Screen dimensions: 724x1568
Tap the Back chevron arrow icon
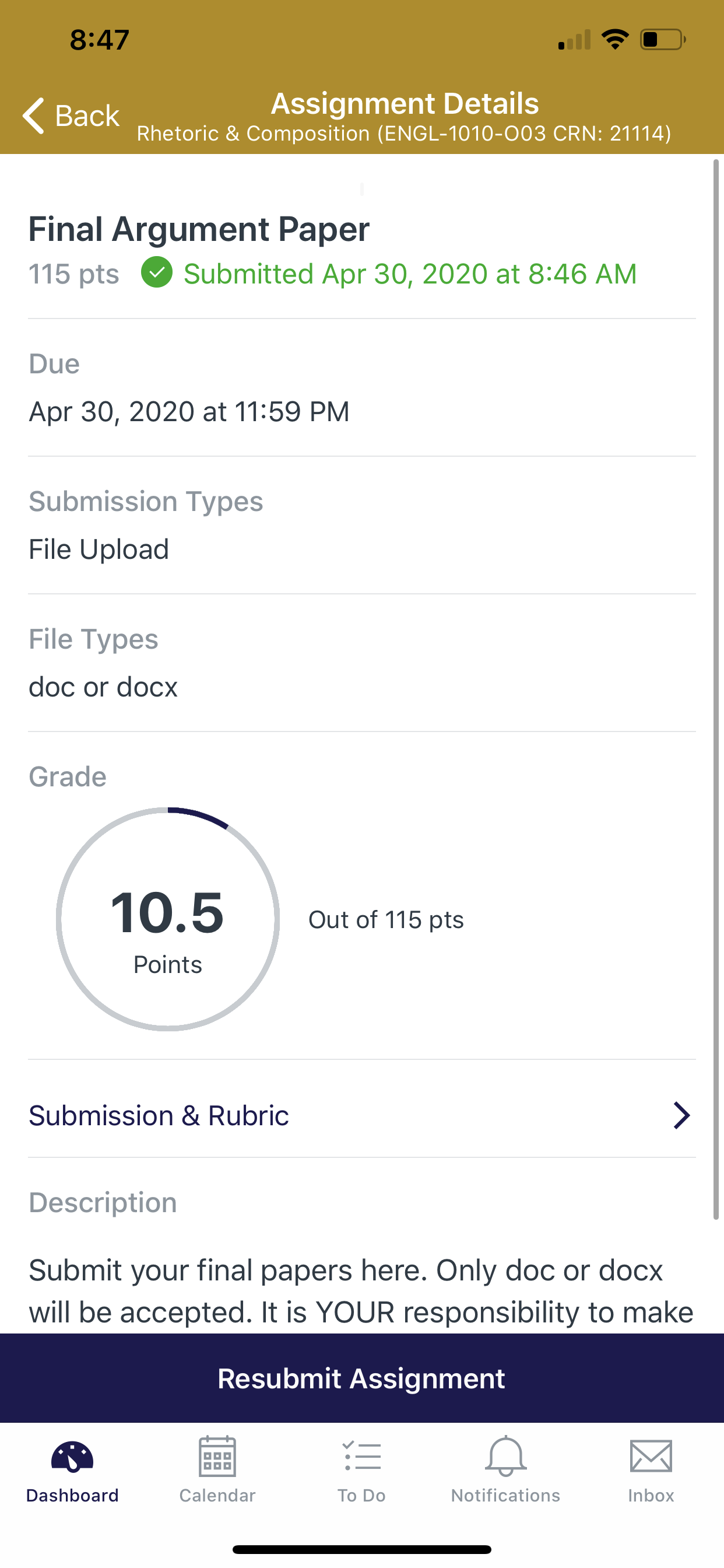pyautogui.click(x=33, y=115)
